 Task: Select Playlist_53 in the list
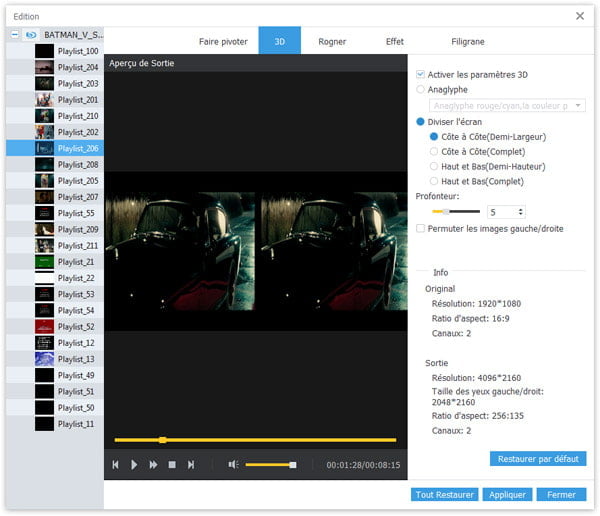(55, 294)
